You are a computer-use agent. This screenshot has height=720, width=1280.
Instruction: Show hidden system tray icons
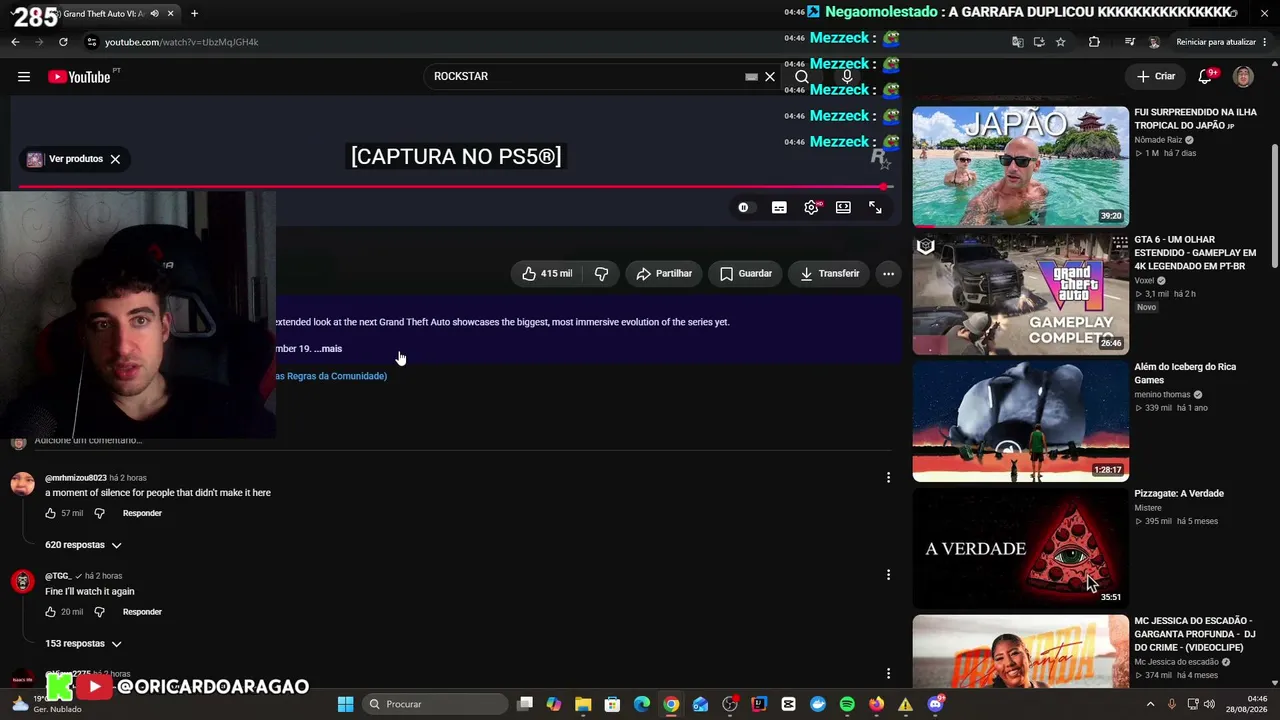point(1150,704)
